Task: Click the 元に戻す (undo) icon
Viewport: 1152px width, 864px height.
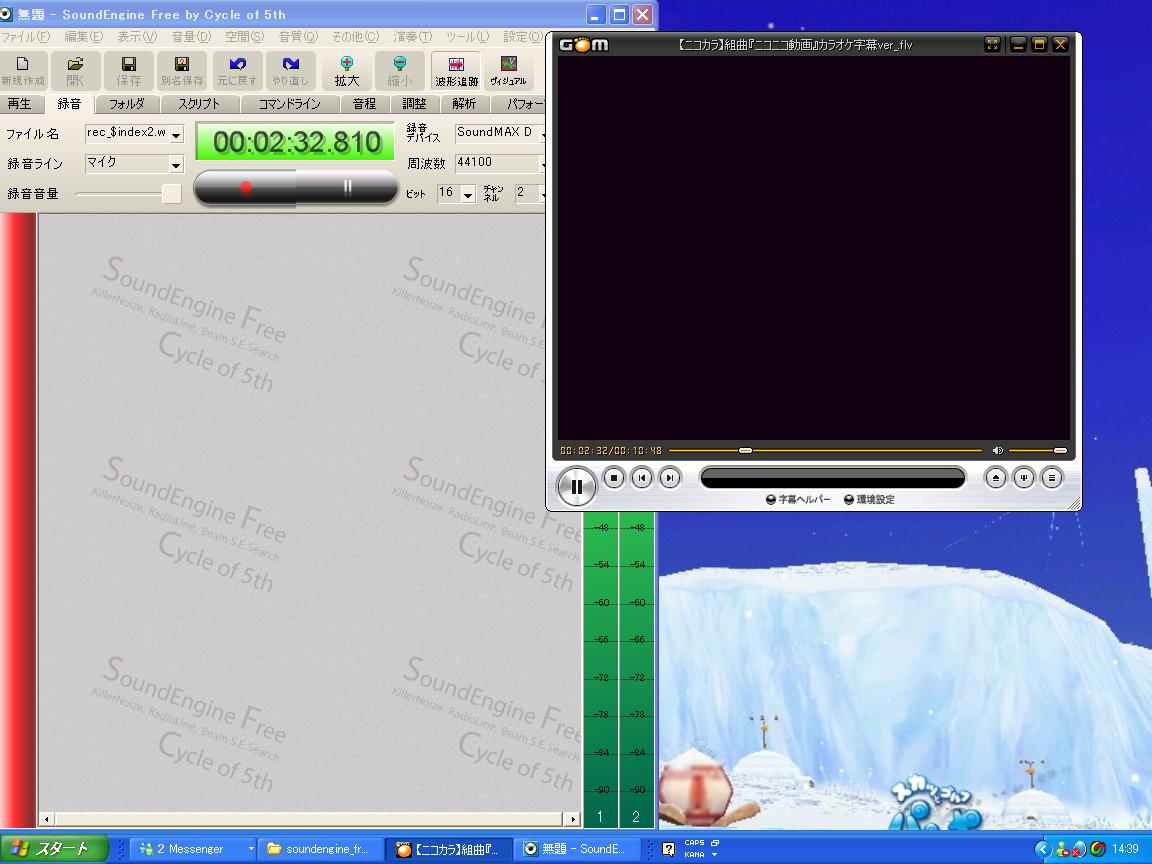Action: coord(237,71)
